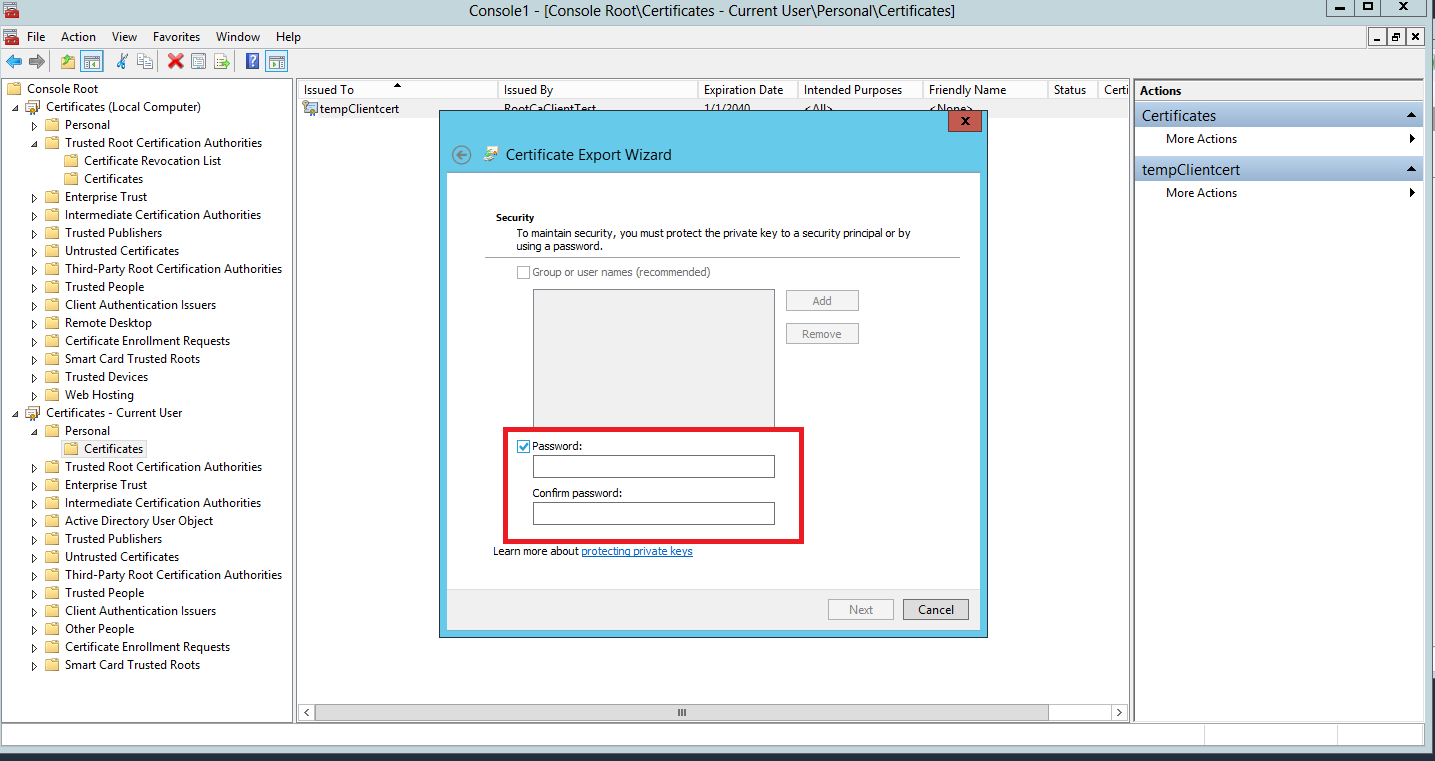1435x761 pixels.
Task: Click the horizontal scrollbar in the certificate list
Action: (x=681, y=713)
